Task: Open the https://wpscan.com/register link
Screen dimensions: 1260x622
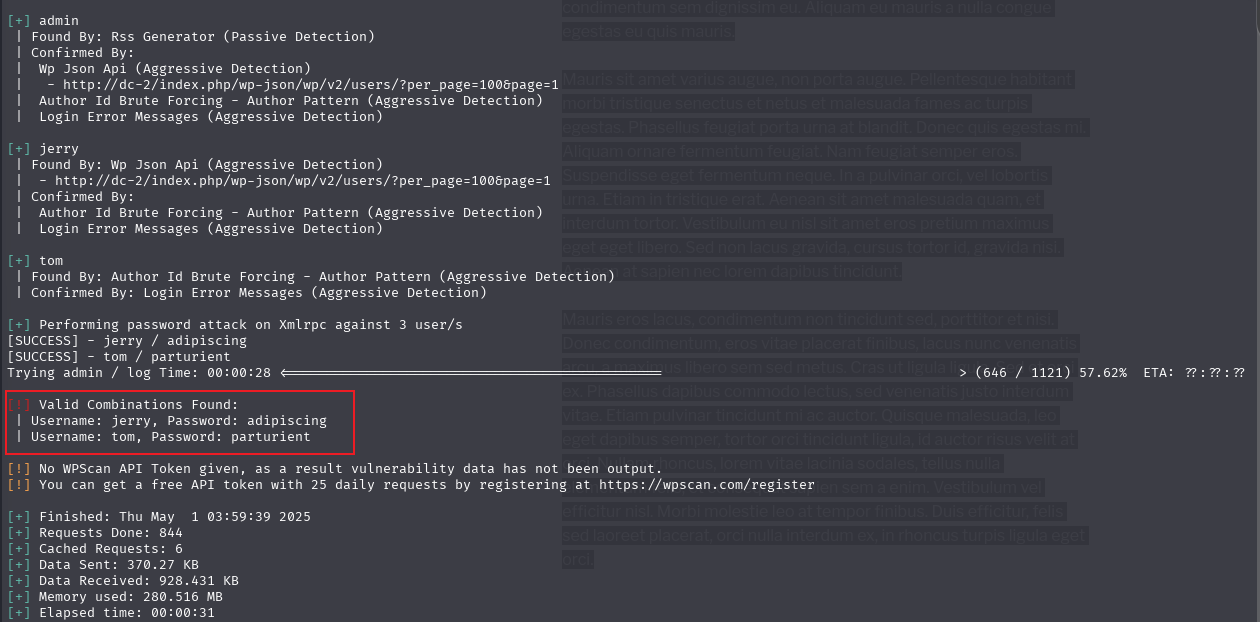Action: pyautogui.click(x=707, y=485)
